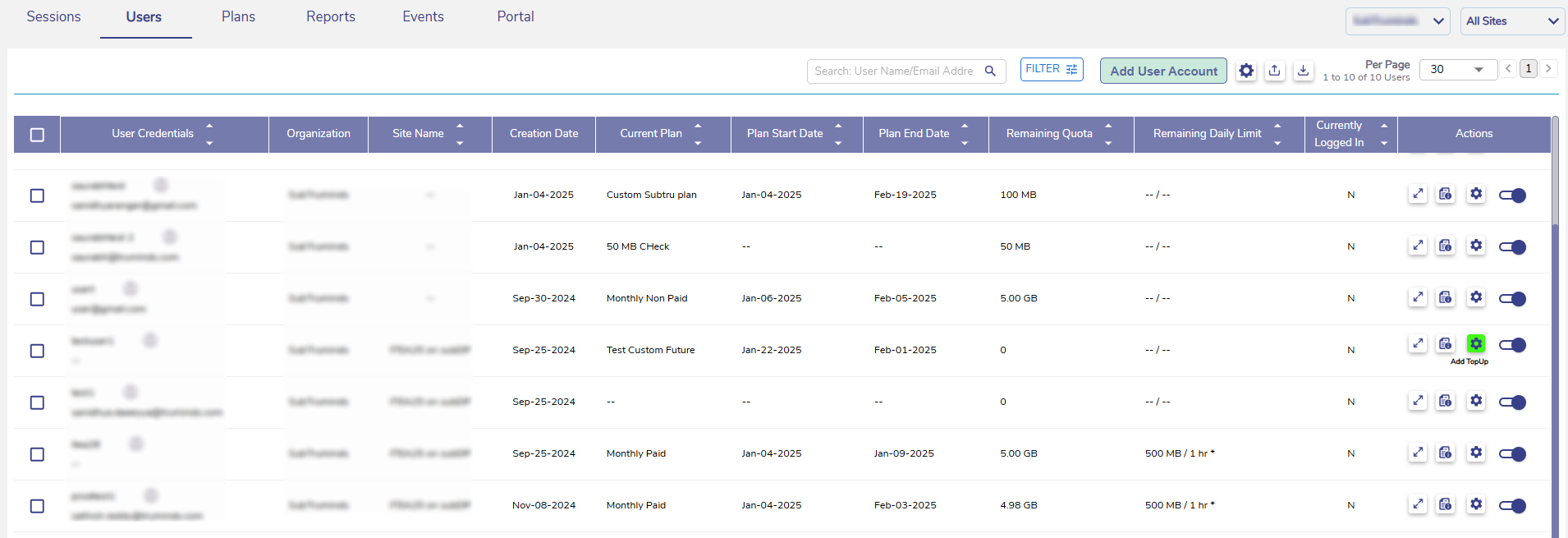Tick the select-all checkbox in table header
Screen dimensions: 1568x538
coord(37,135)
